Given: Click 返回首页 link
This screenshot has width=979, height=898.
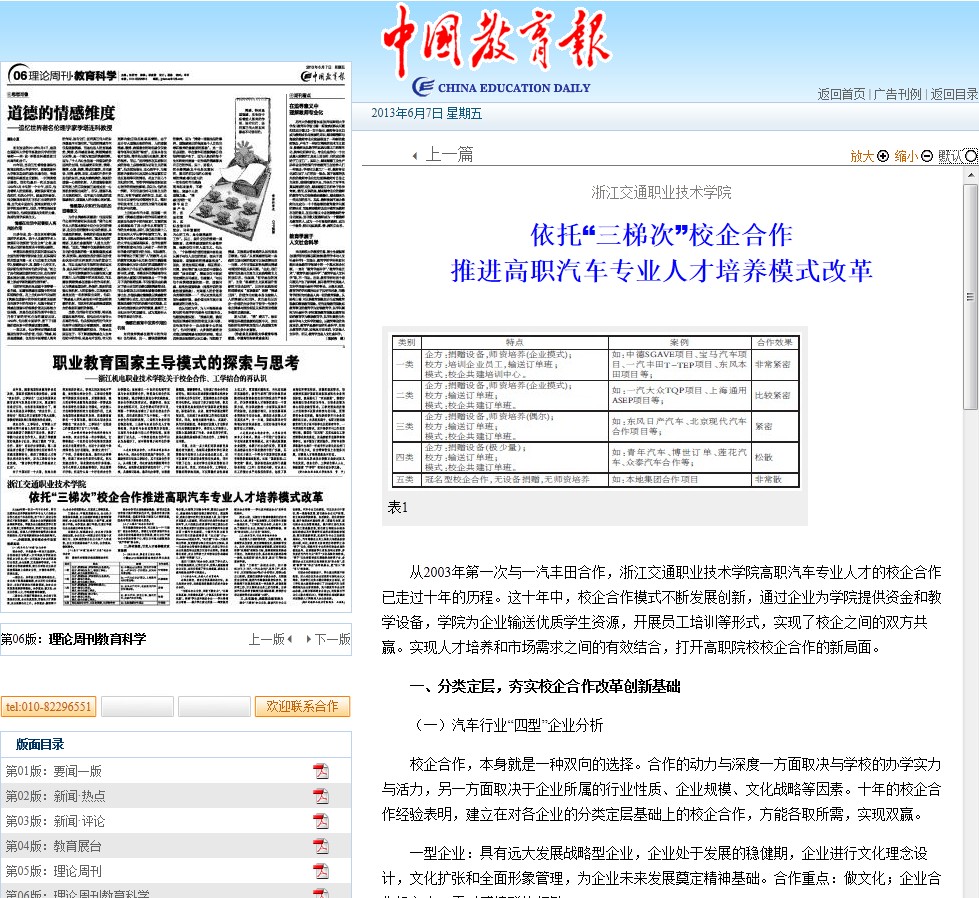Looking at the screenshot, I should coord(841,94).
